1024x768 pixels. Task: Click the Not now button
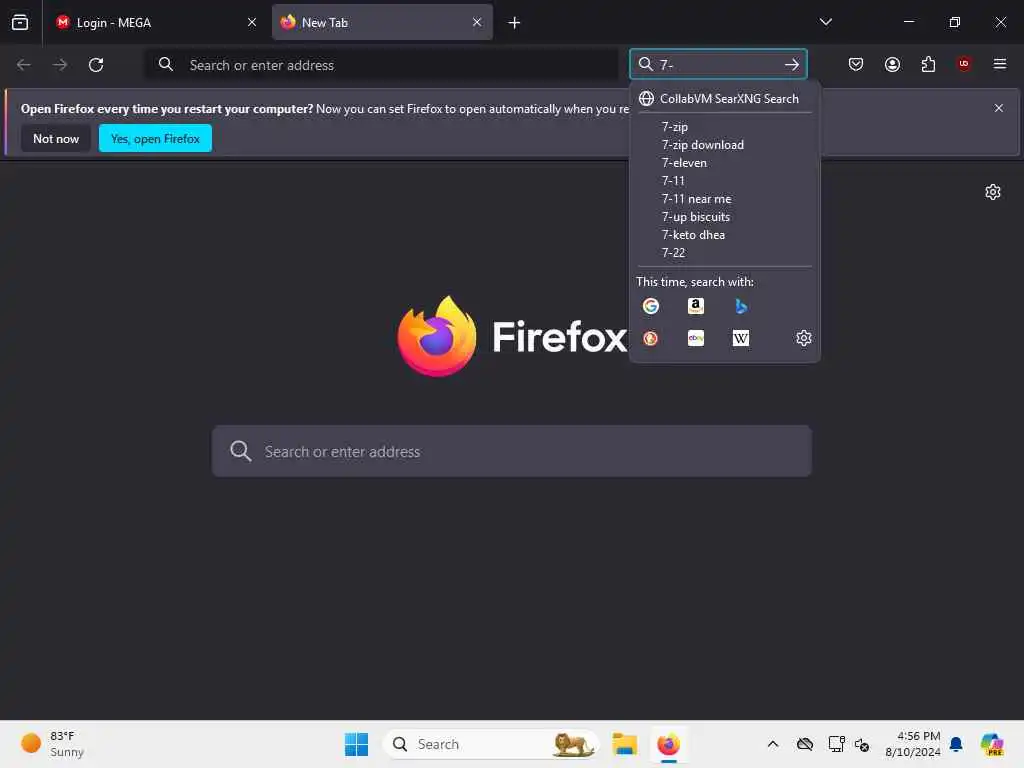[56, 138]
